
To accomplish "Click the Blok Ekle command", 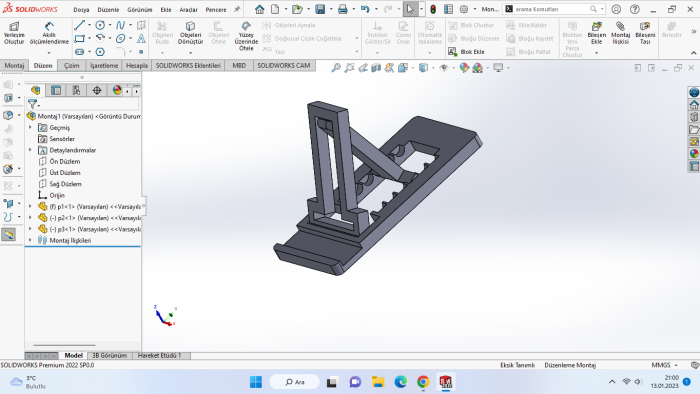I will 467,52.
